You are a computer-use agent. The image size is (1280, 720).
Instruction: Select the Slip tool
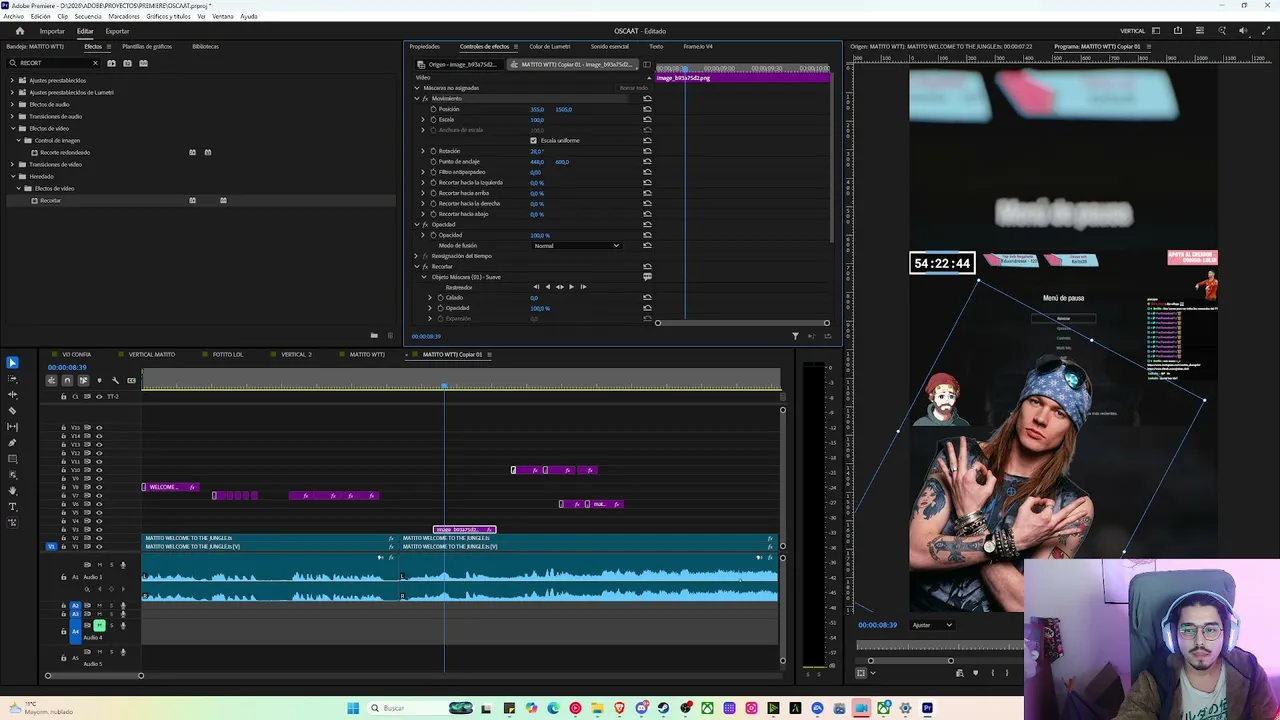tap(12, 427)
